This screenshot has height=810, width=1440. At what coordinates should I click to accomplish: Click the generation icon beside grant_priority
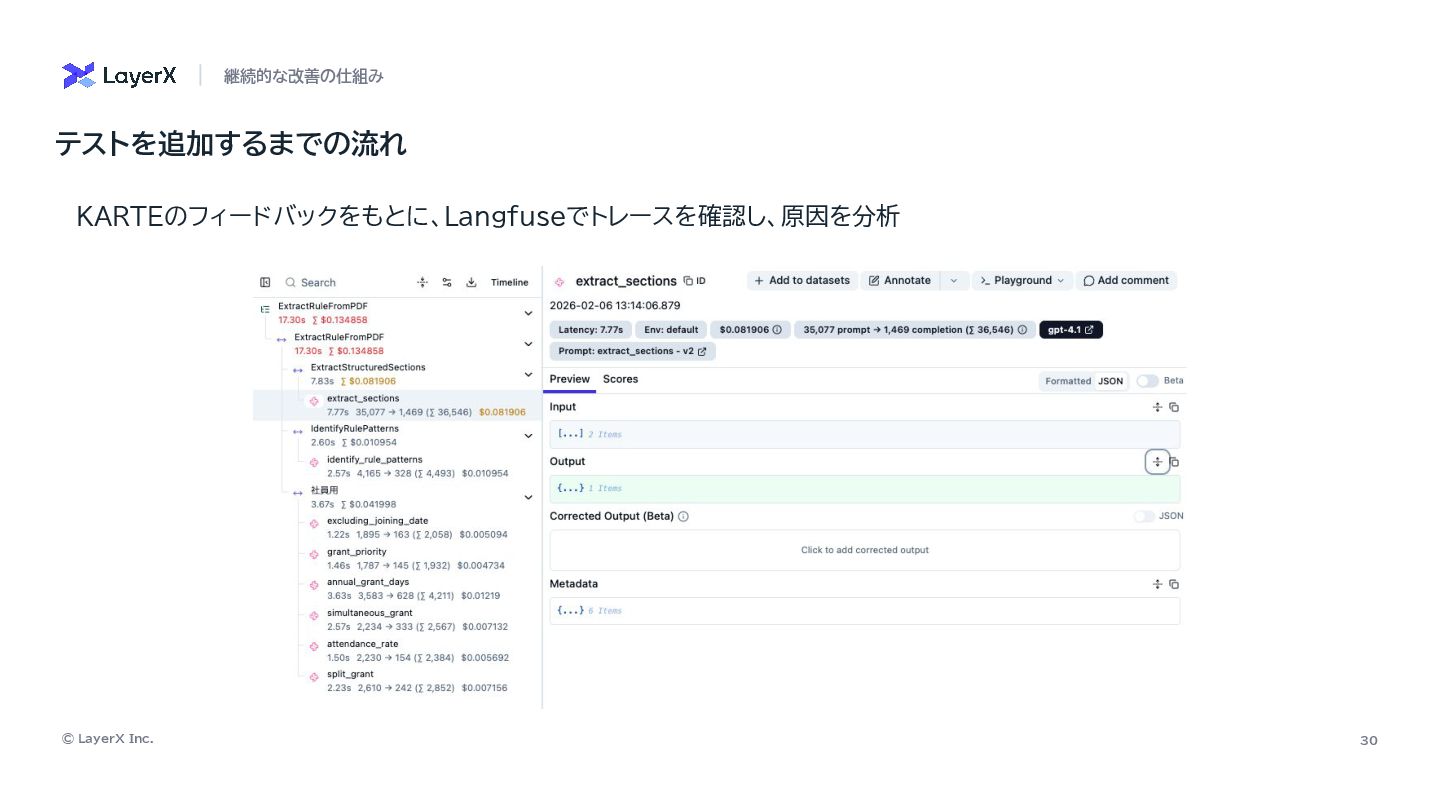pos(314,554)
